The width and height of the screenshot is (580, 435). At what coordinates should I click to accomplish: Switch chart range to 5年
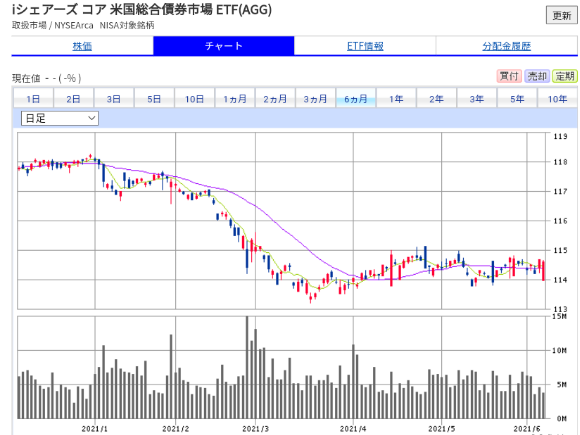click(x=517, y=99)
